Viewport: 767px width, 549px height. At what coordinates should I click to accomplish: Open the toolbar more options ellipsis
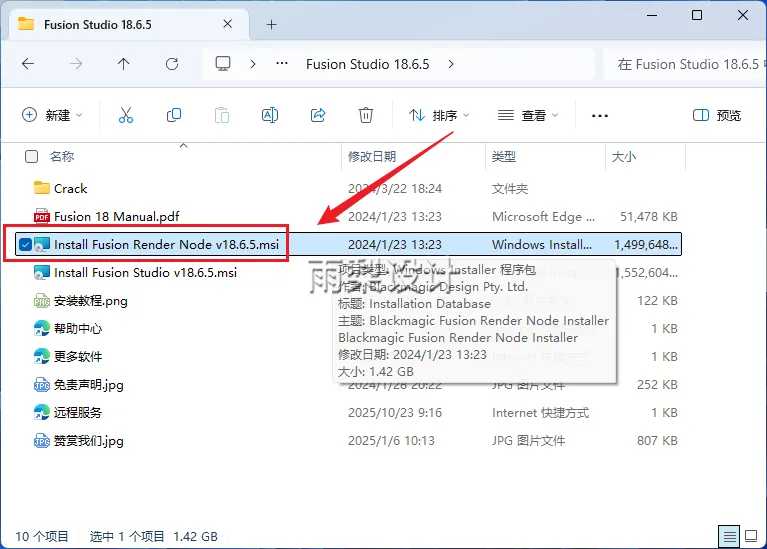coord(600,116)
